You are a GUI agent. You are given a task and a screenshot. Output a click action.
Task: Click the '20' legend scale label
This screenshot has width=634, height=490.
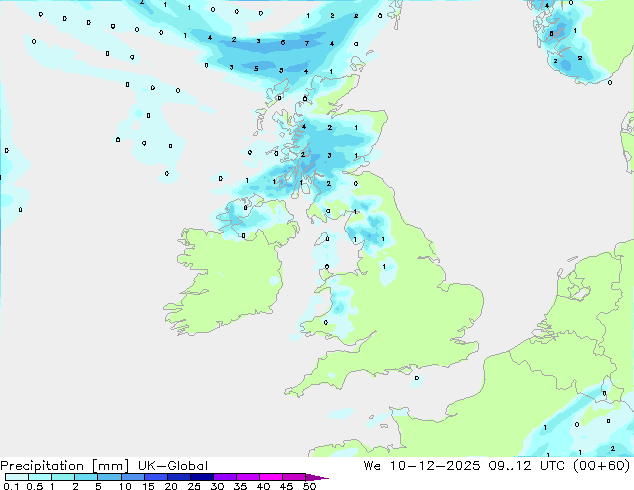171,486
